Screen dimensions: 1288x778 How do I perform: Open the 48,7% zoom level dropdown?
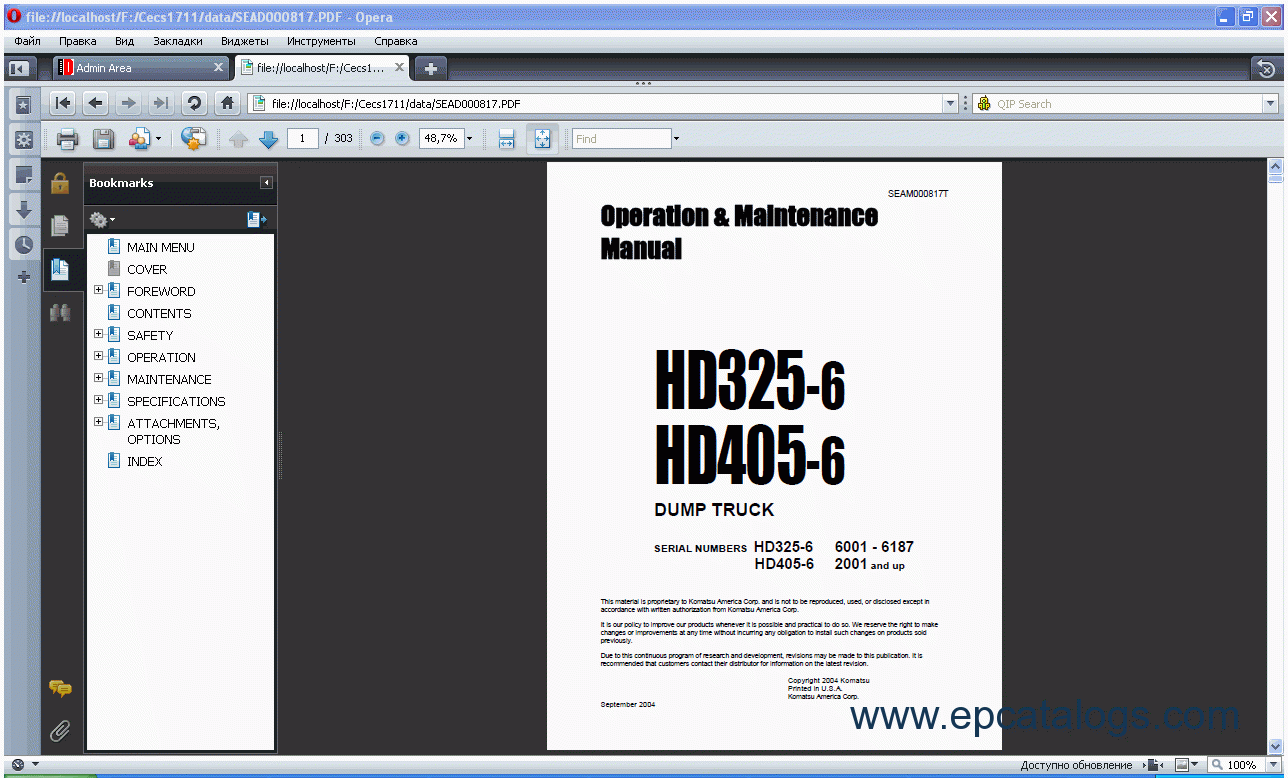(470, 139)
